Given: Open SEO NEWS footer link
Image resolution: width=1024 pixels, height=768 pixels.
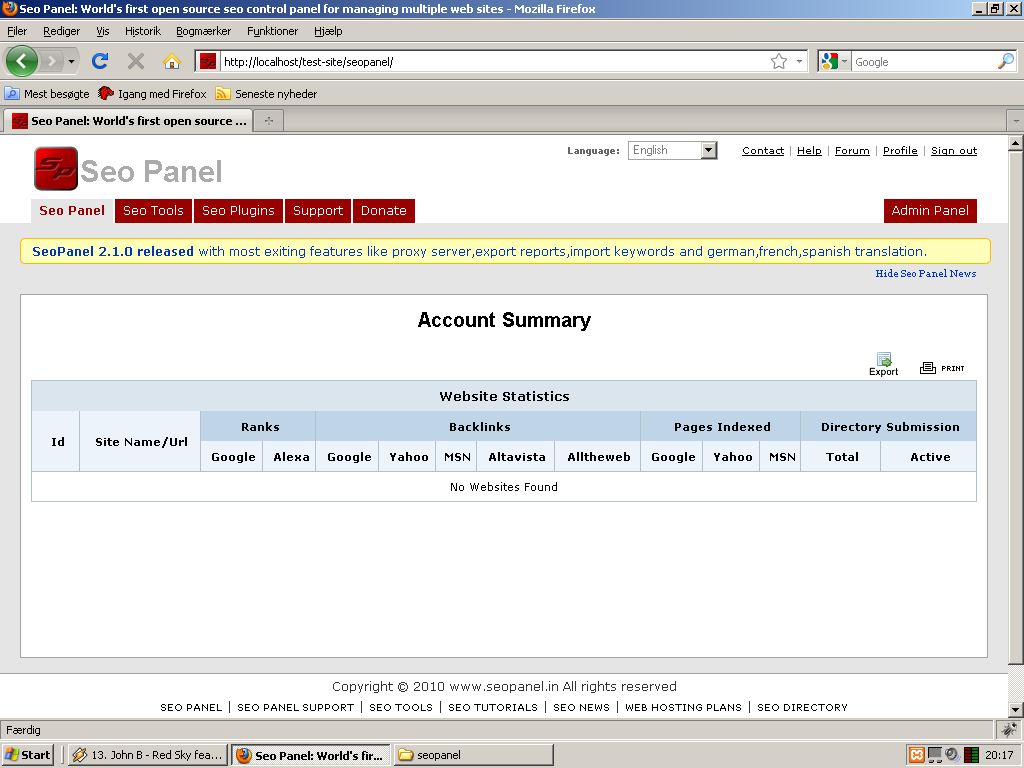Looking at the screenshot, I should point(581,707).
